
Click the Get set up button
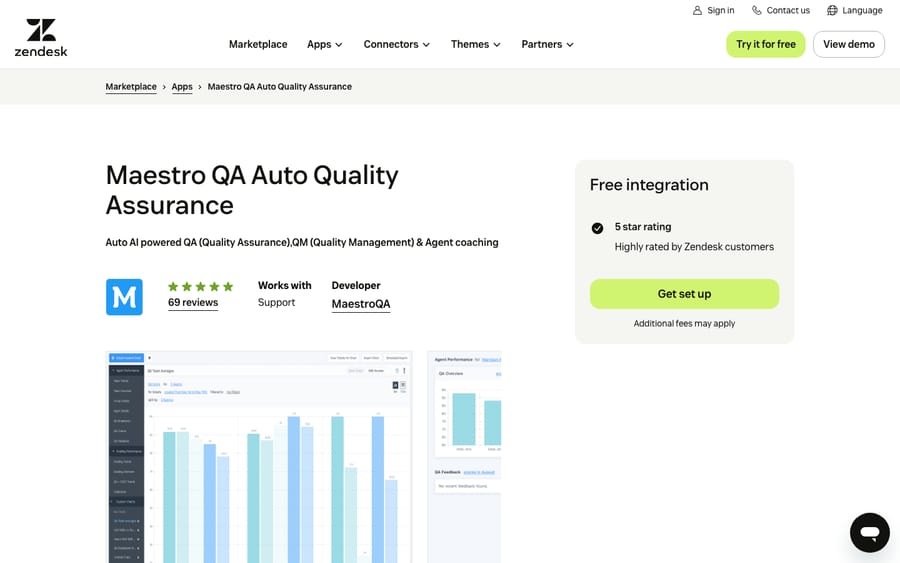click(x=684, y=294)
